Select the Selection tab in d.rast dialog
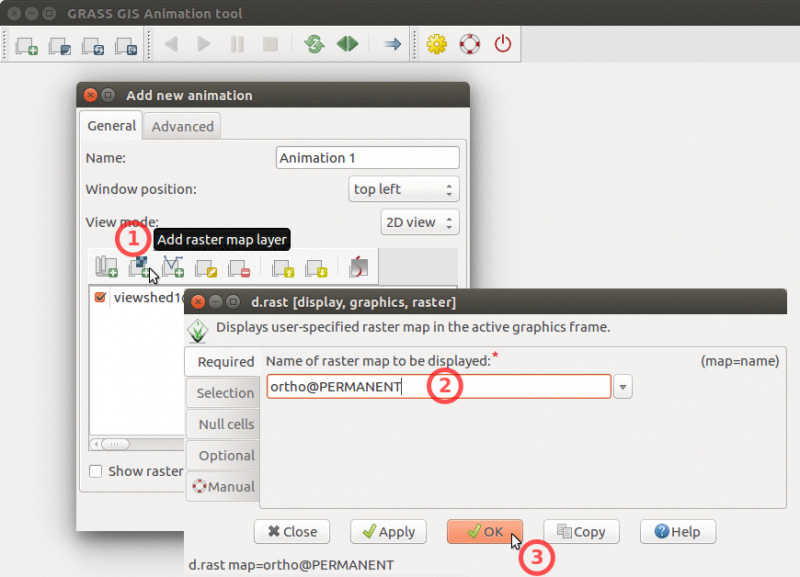Screen dimensions: 800x577 225,393
